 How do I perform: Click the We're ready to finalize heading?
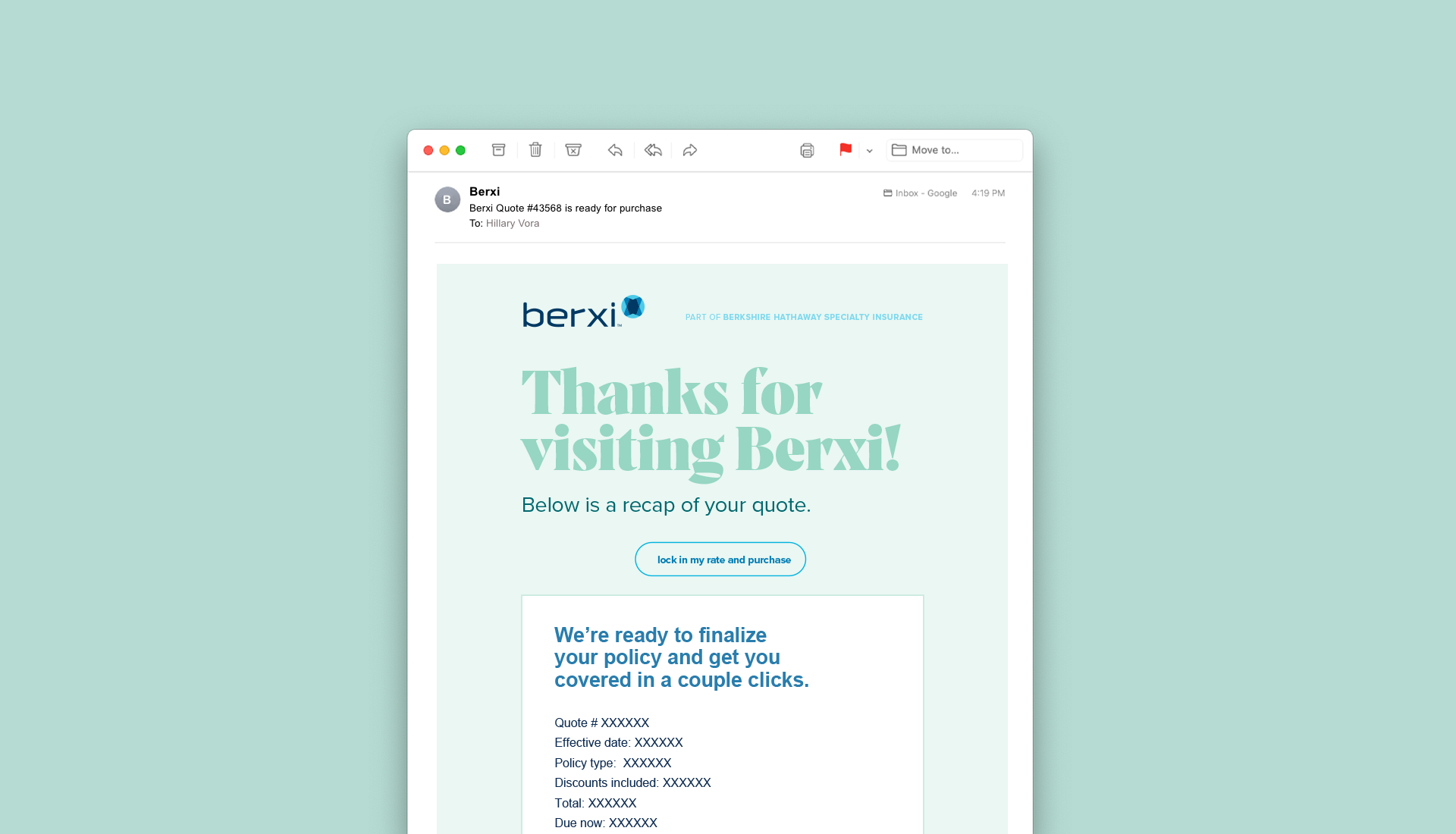682,657
